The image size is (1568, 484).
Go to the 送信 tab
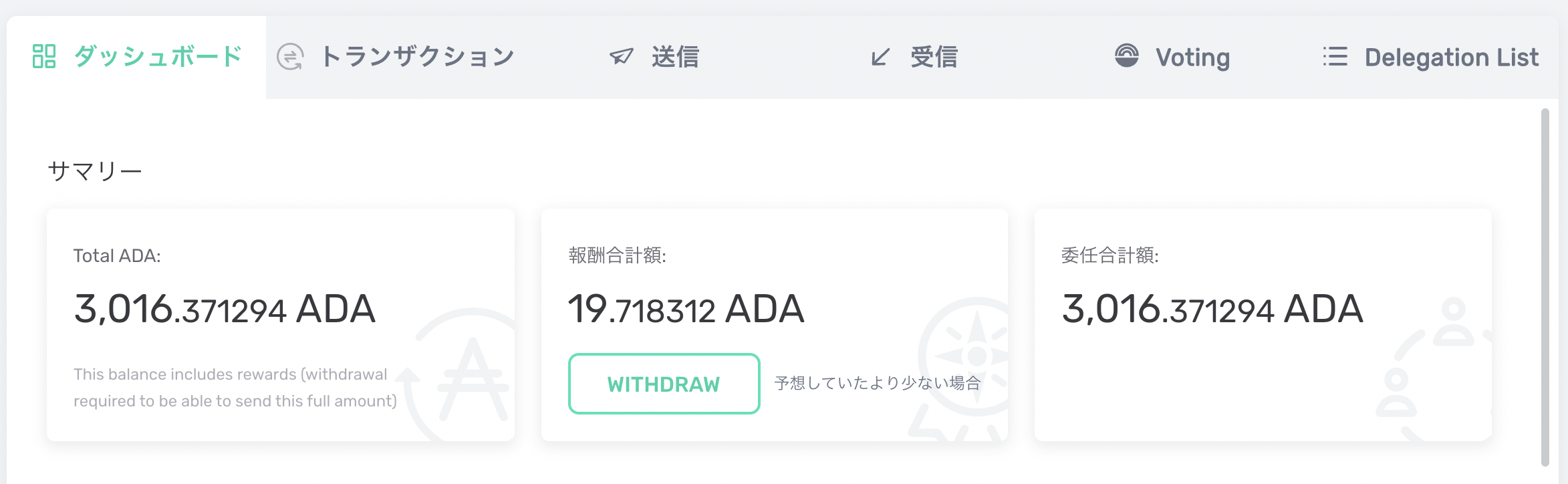click(x=676, y=57)
